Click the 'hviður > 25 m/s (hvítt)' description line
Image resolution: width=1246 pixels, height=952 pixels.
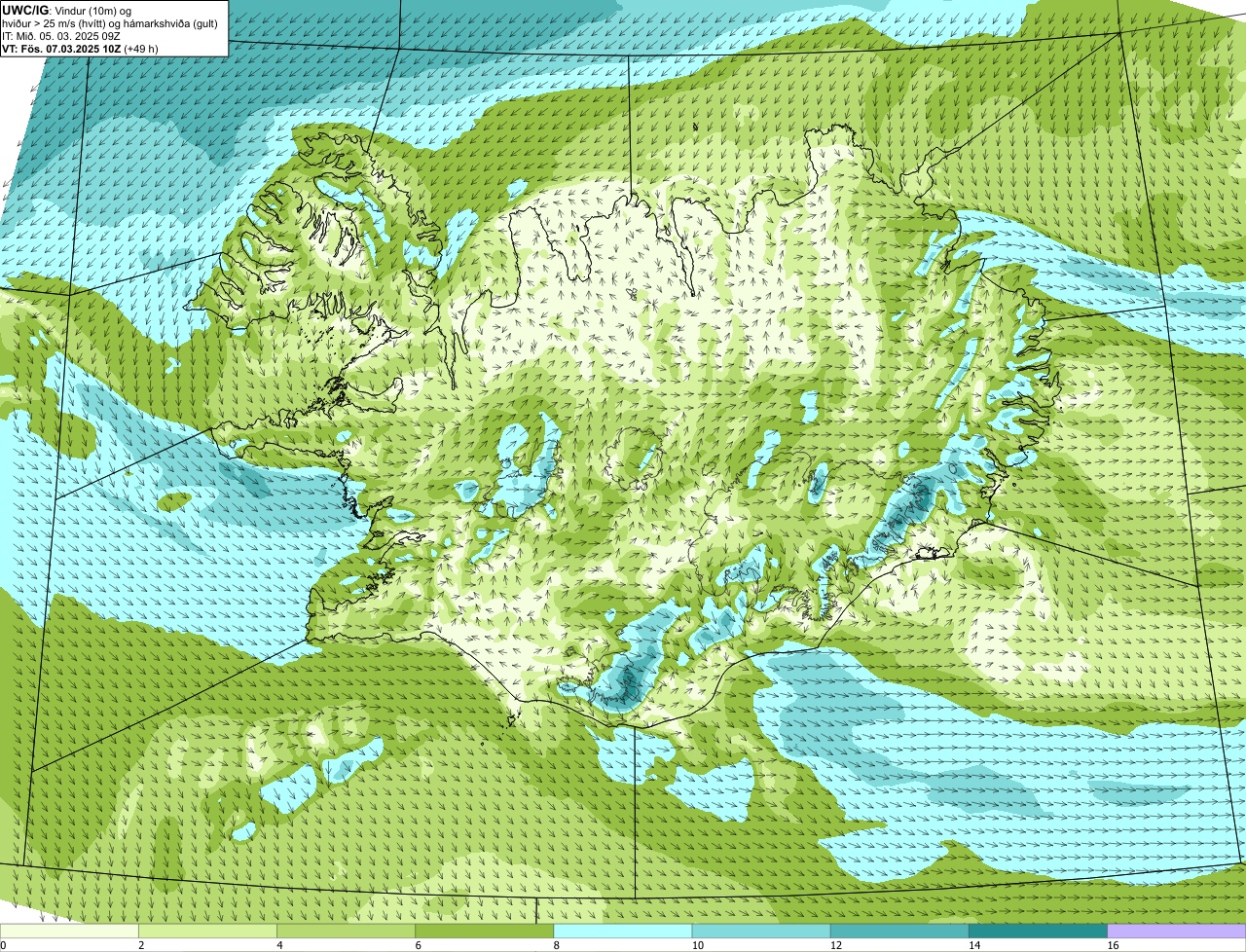point(110,23)
